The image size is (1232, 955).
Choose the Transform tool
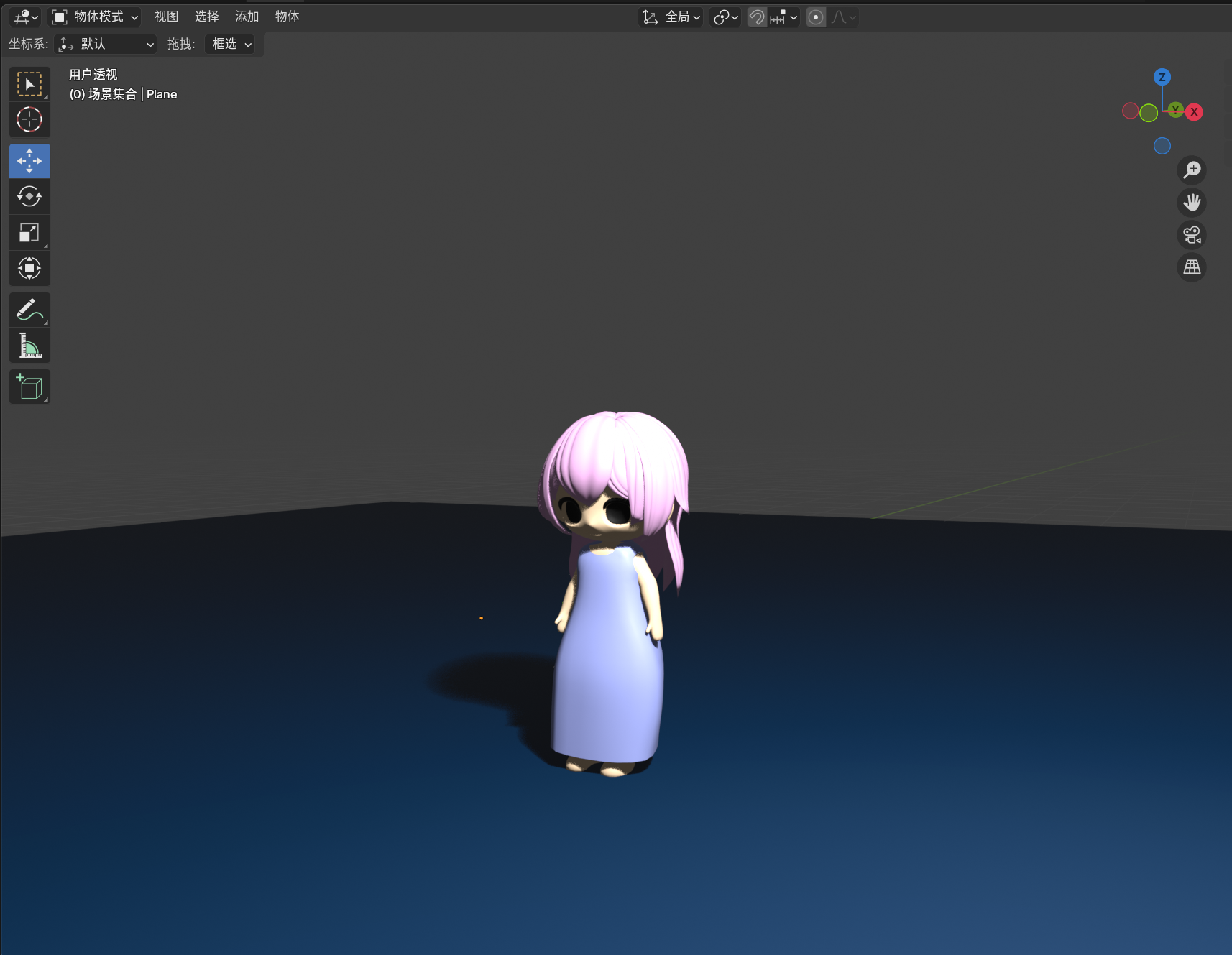[x=29, y=268]
